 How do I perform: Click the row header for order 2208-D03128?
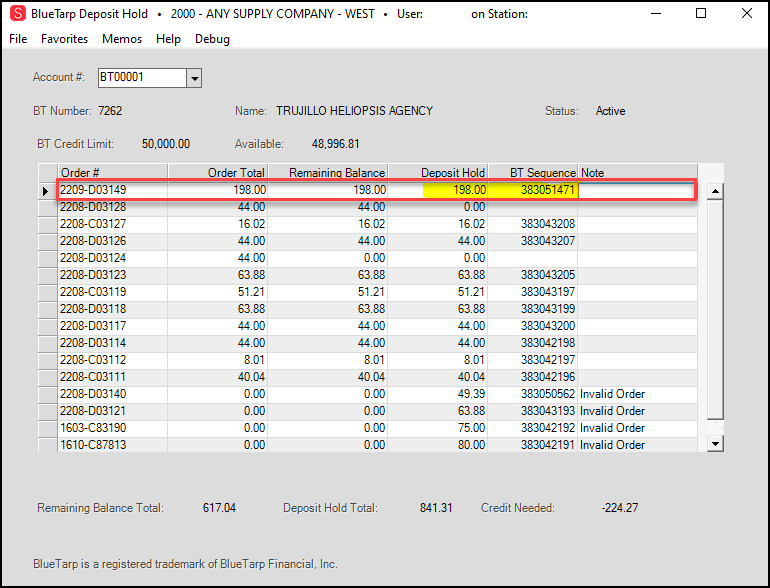coord(48,207)
